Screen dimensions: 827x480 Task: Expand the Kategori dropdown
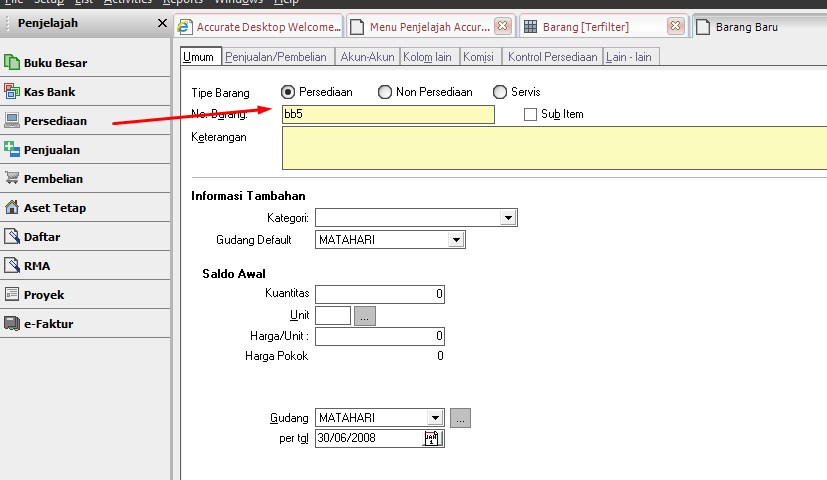508,217
